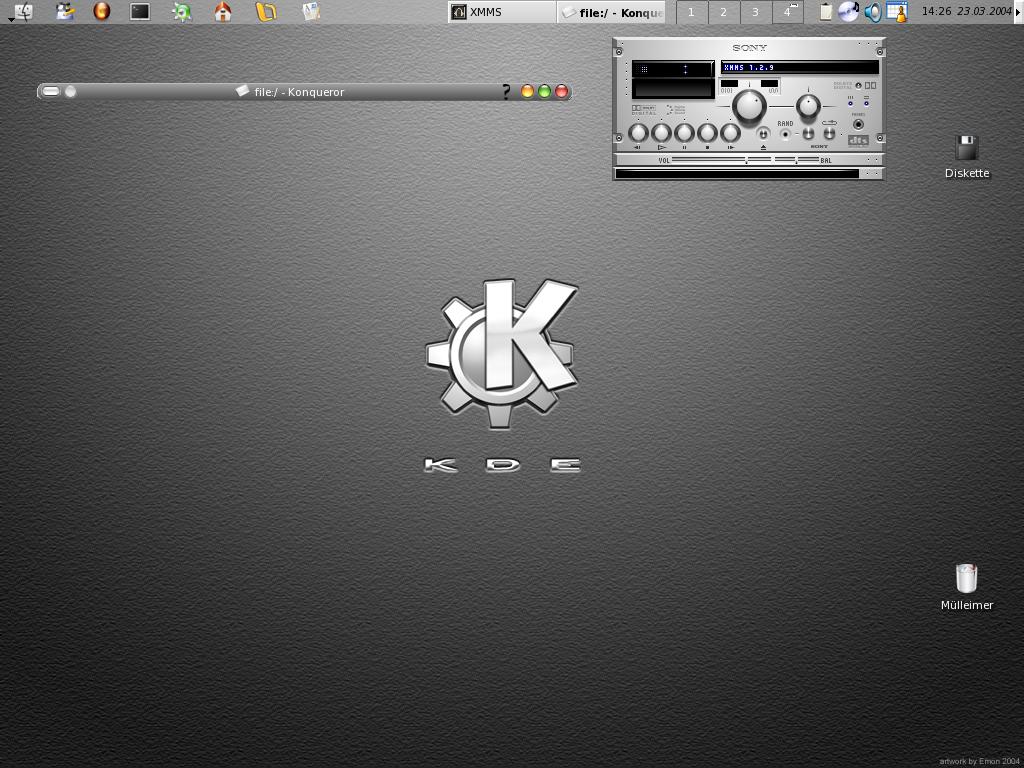The image size is (1024, 768).
Task: Switch to virtual desktop 2
Action: (x=723, y=12)
